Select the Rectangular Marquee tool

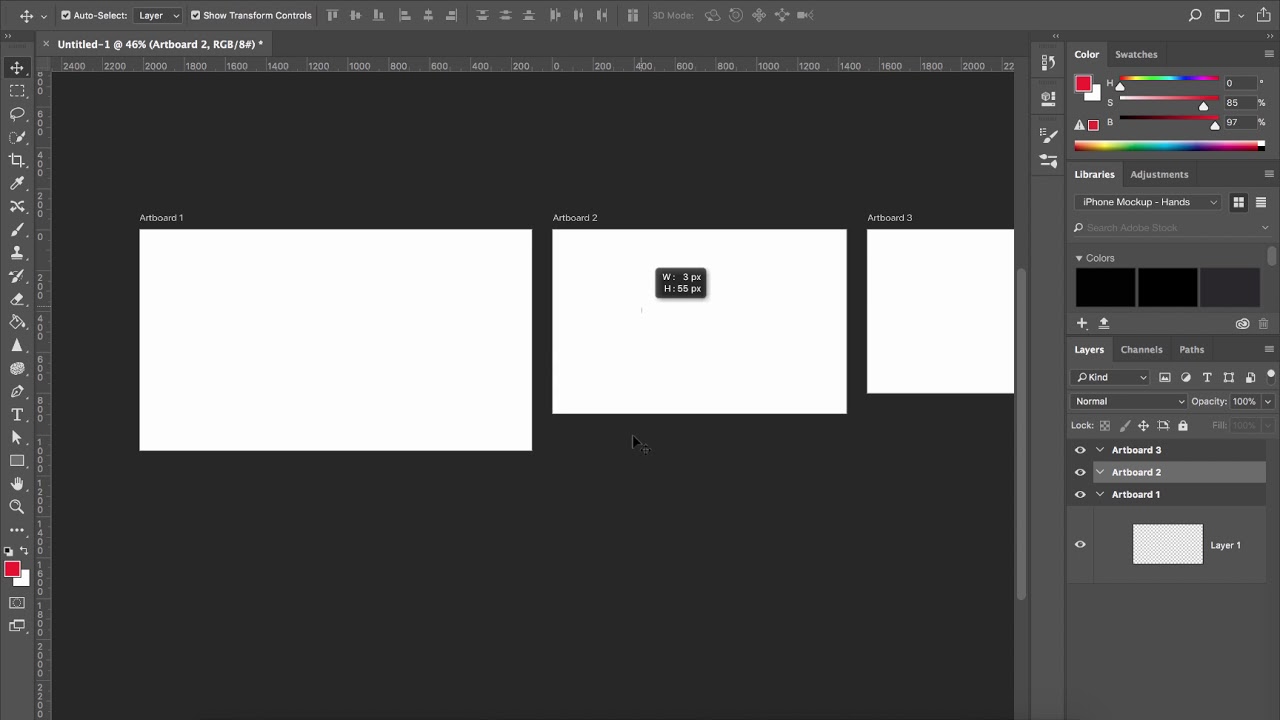pyautogui.click(x=17, y=91)
